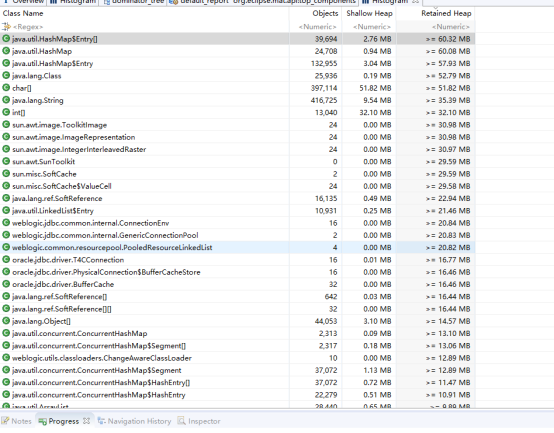The width and height of the screenshot is (554, 433).
Task: Sort by the Retained Heap column header
Action: (x=435, y=13)
